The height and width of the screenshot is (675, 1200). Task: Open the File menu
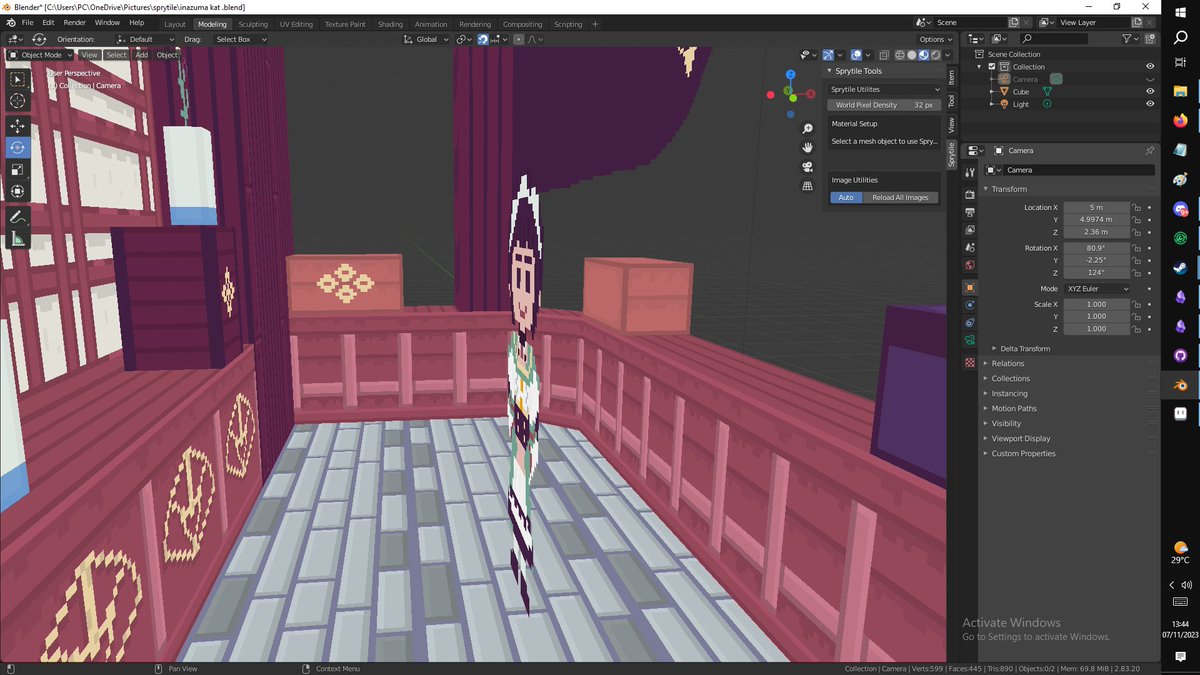[26, 22]
